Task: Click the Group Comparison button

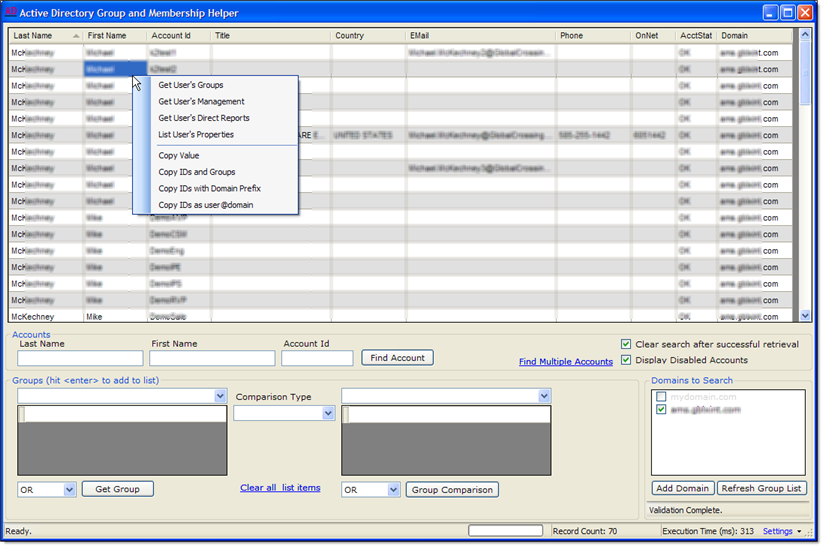Action: [x=452, y=490]
